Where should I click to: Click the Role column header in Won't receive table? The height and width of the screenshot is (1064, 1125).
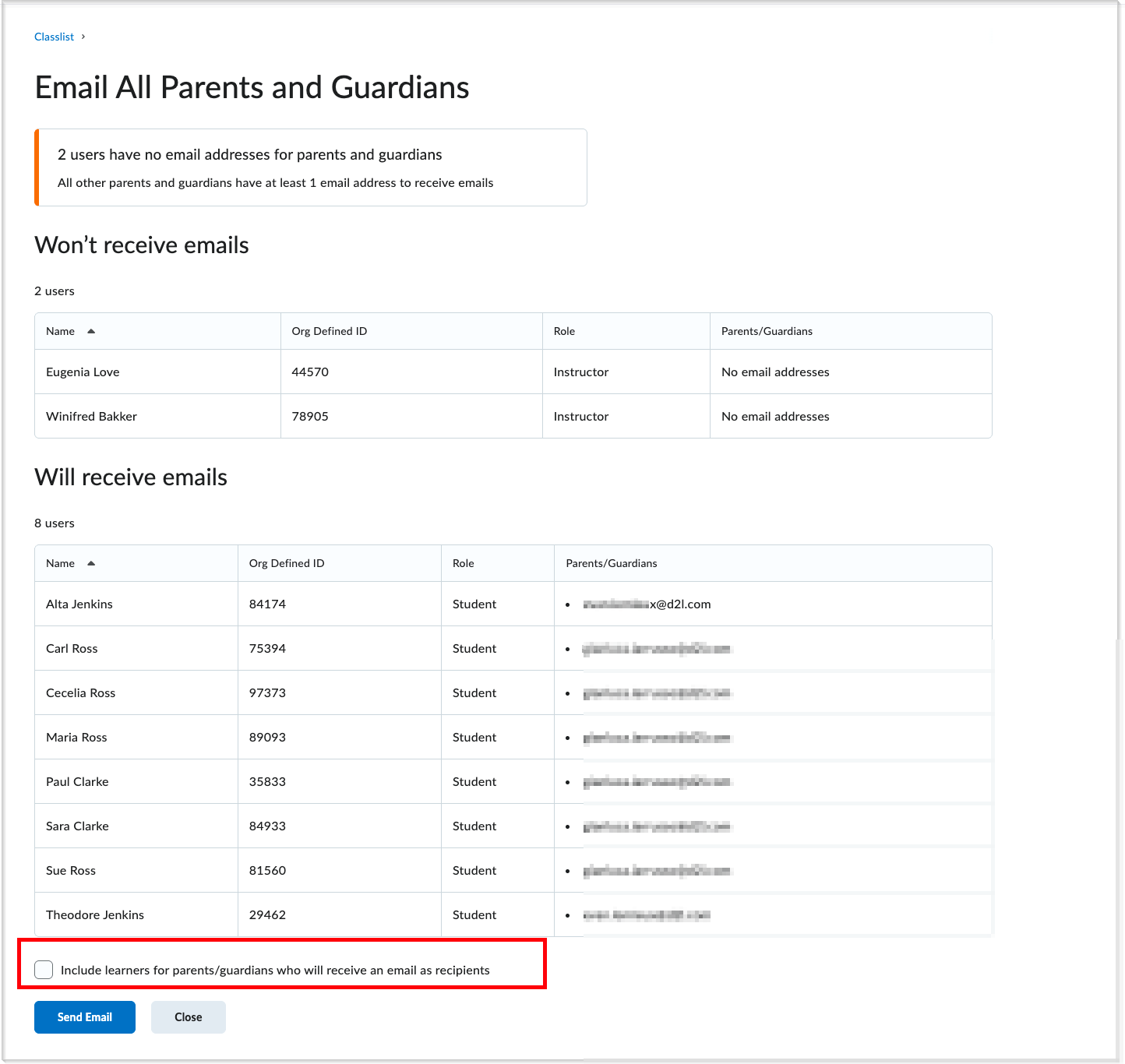563,330
